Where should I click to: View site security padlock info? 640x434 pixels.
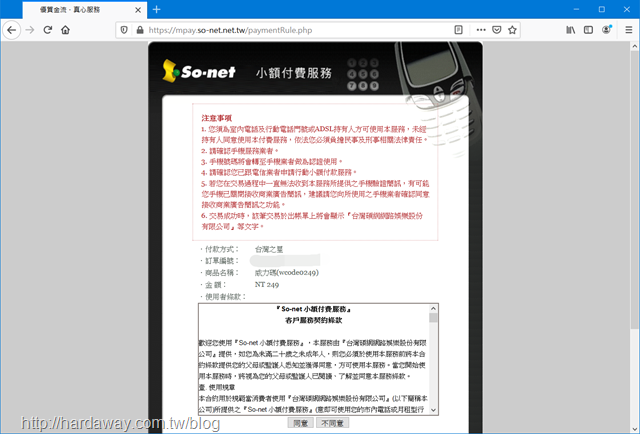pos(140,30)
